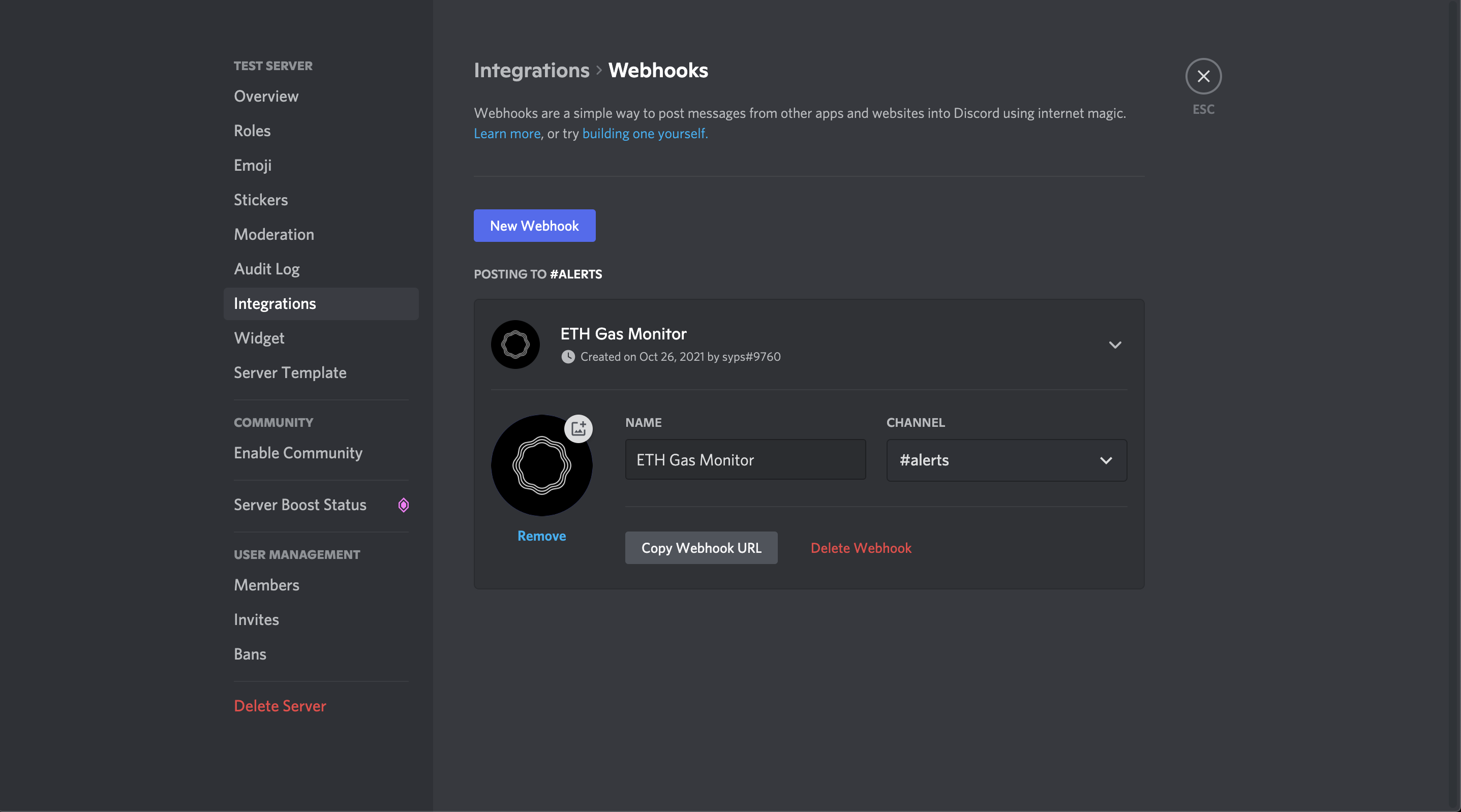The height and width of the screenshot is (812, 1461).
Task: Click the building one yourself link
Action: pyautogui.click(x=645, y=133)
